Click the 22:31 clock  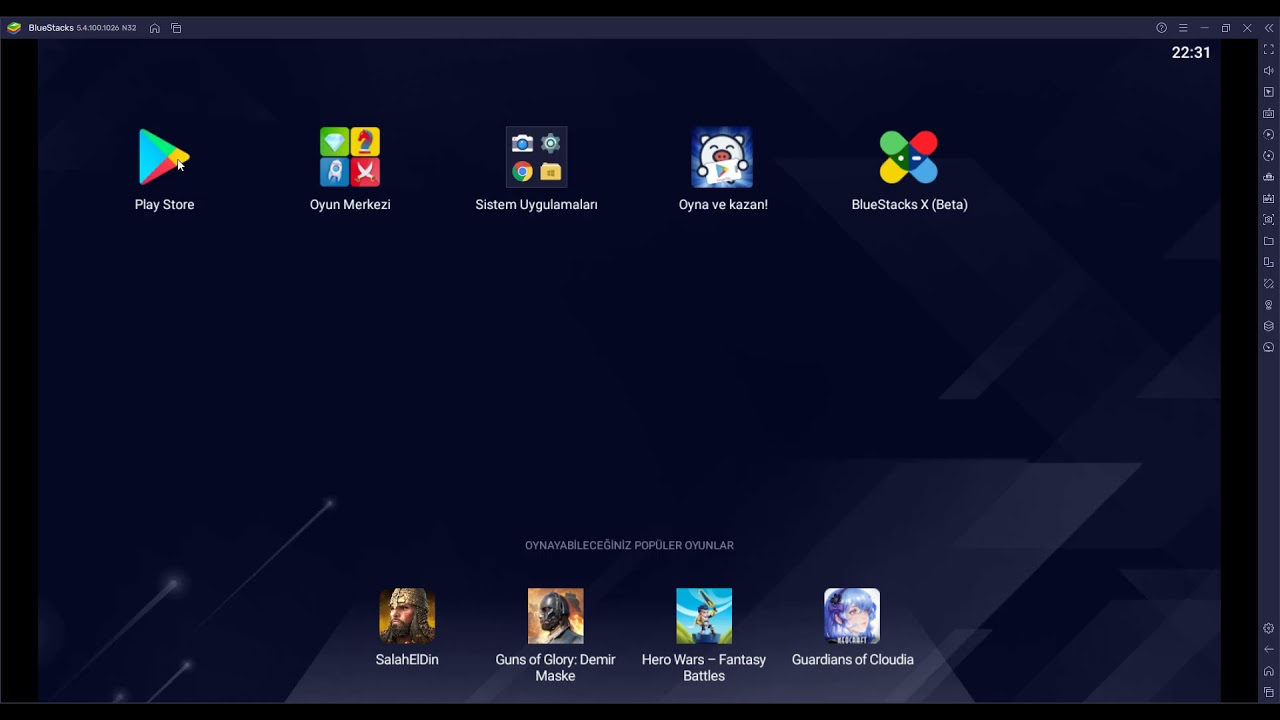tap(1191, 53)
